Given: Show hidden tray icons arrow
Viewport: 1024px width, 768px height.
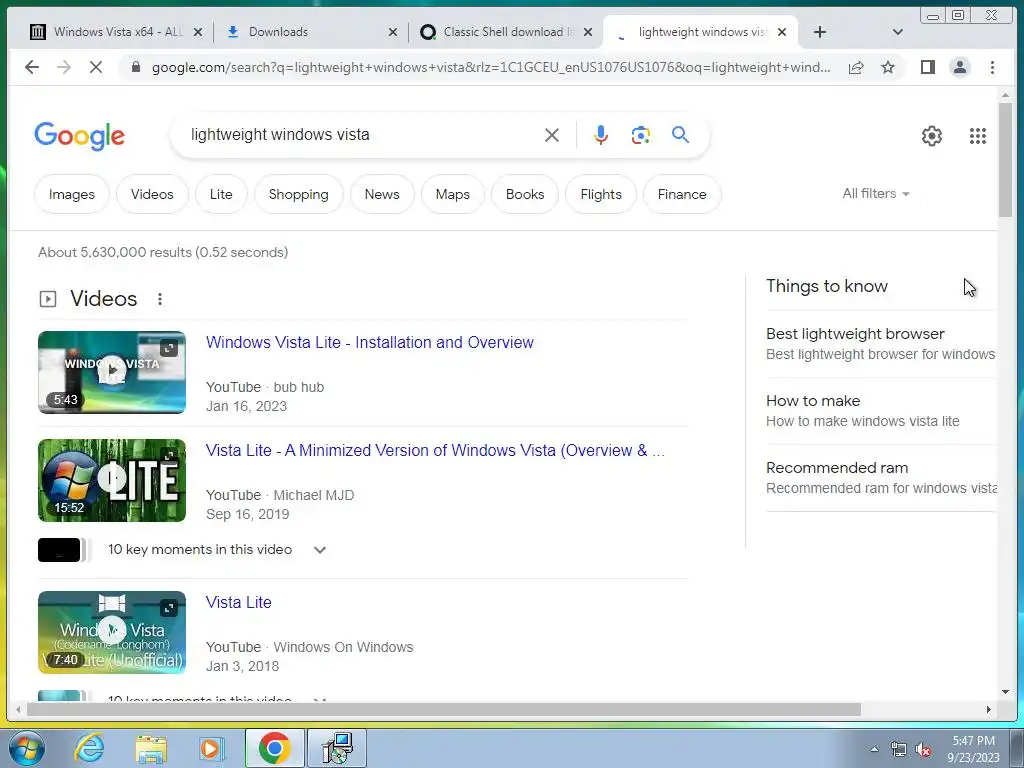Looking at the screenshot, I should pyautogui.click(x=874, y=749).
